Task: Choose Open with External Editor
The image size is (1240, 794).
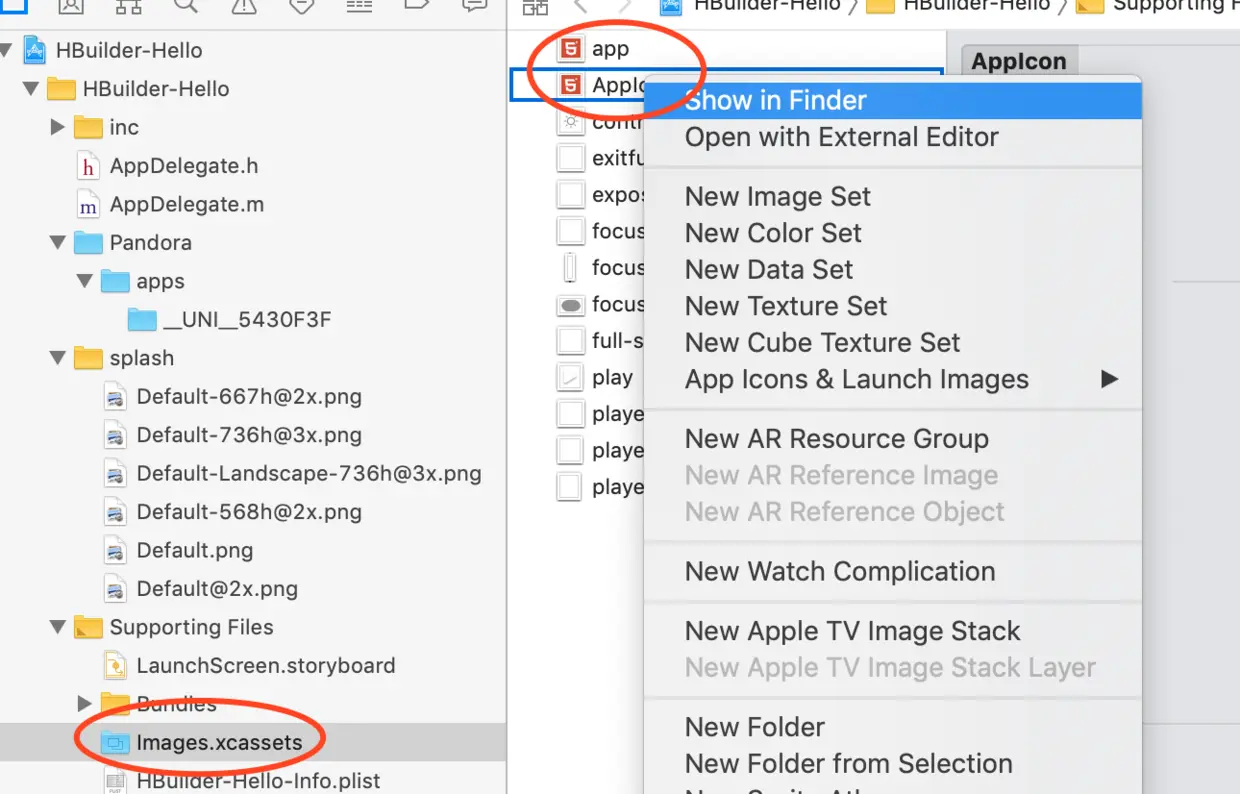Action: click(x=892, y=137)
